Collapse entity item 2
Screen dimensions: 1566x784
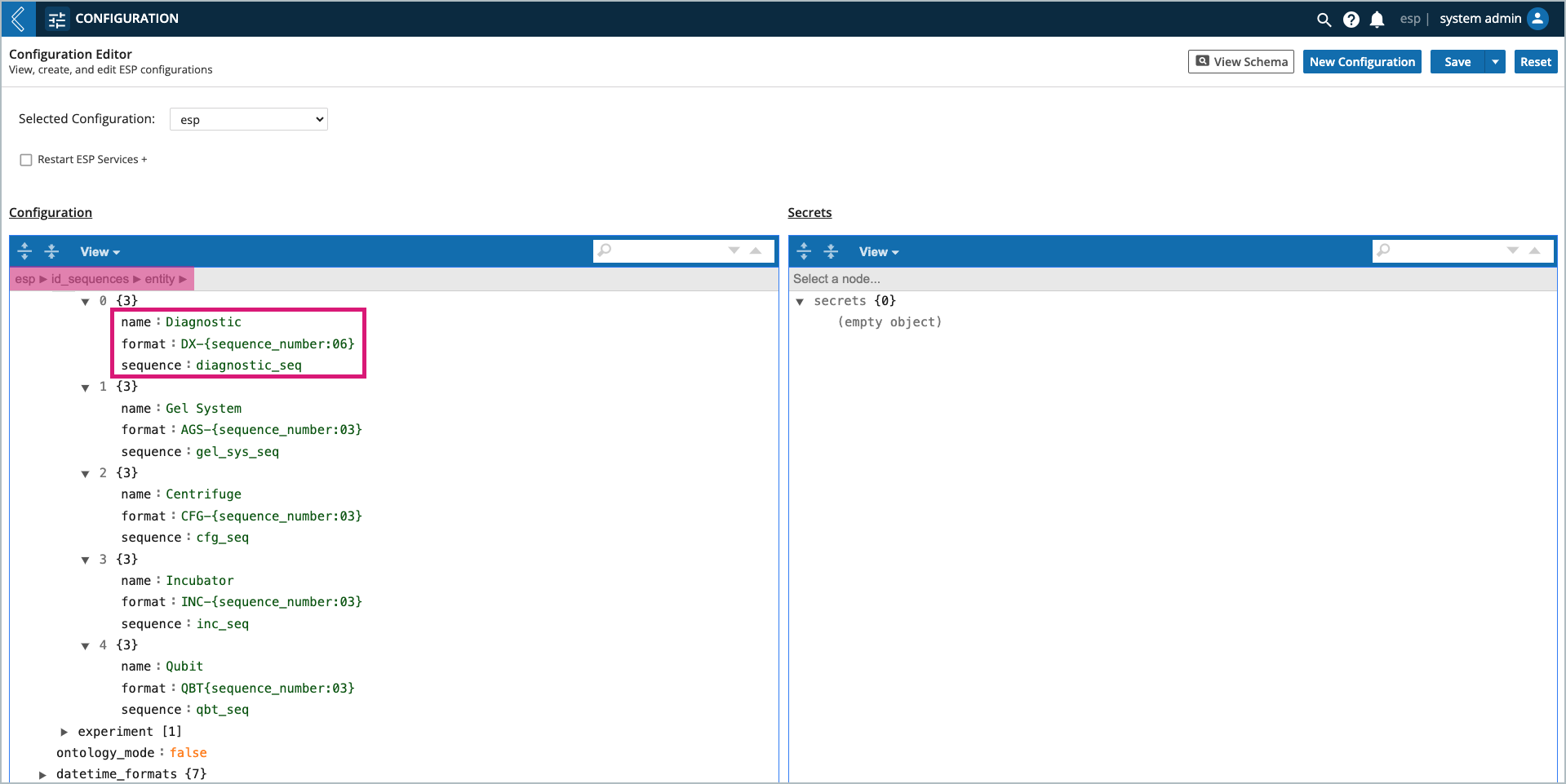click(x=85, y=474)
